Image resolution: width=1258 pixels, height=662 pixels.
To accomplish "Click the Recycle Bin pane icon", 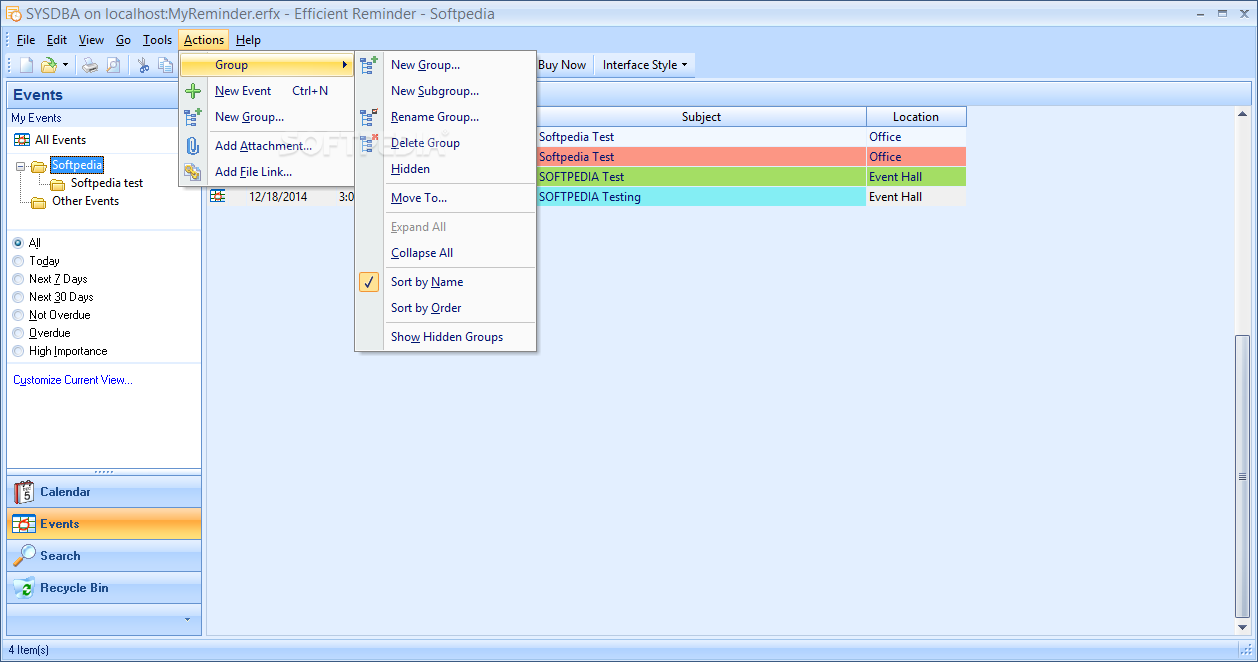I will pyautogui.click(x=24, y=588).
